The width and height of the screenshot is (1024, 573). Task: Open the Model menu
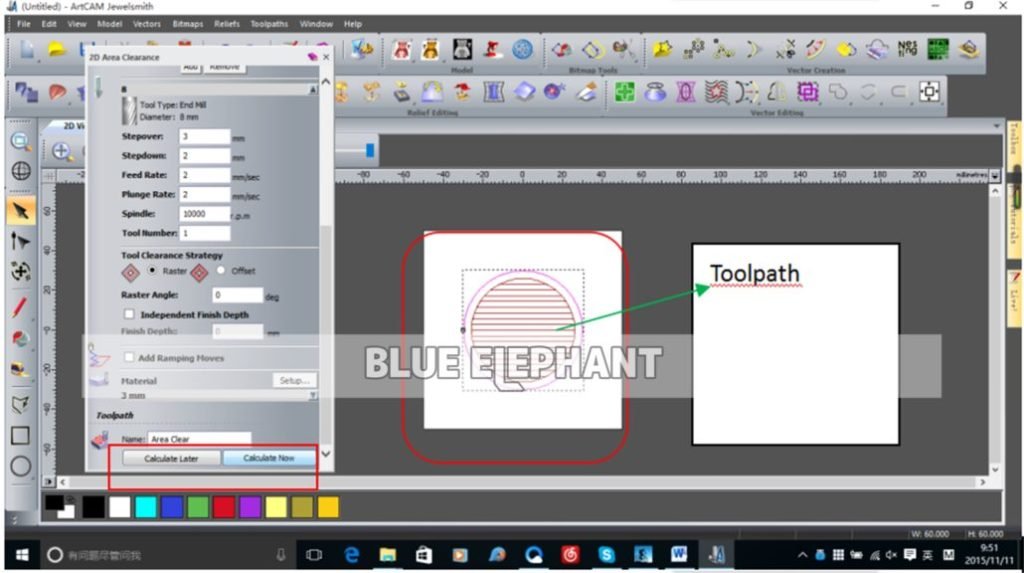tap(109, 24)
